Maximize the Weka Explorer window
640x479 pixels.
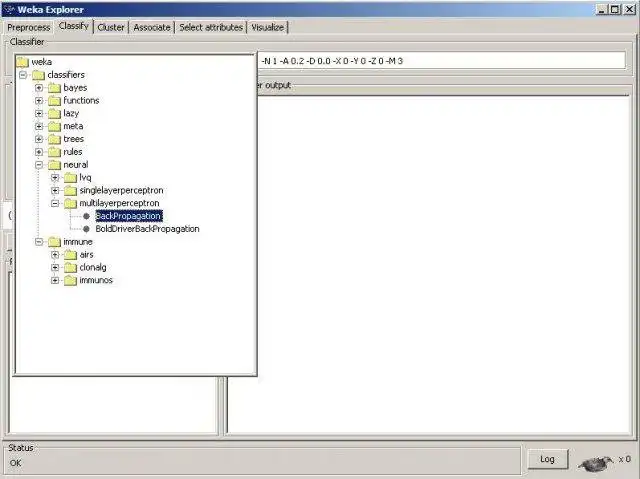click(615, 9)
